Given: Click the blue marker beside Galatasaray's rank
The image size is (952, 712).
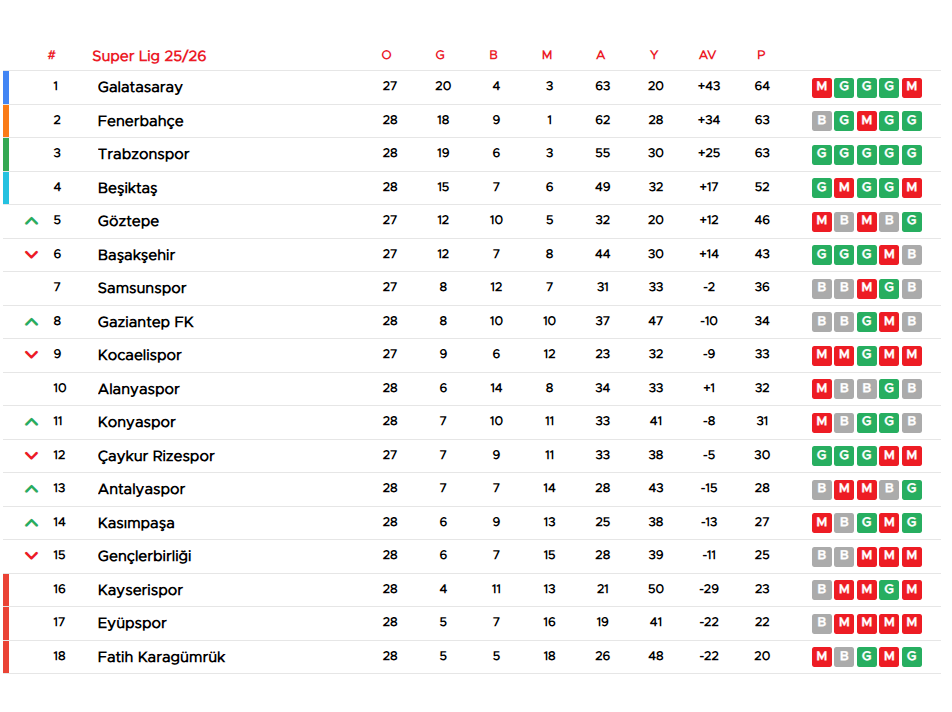Looking at the screenshot, I should 6,87.
